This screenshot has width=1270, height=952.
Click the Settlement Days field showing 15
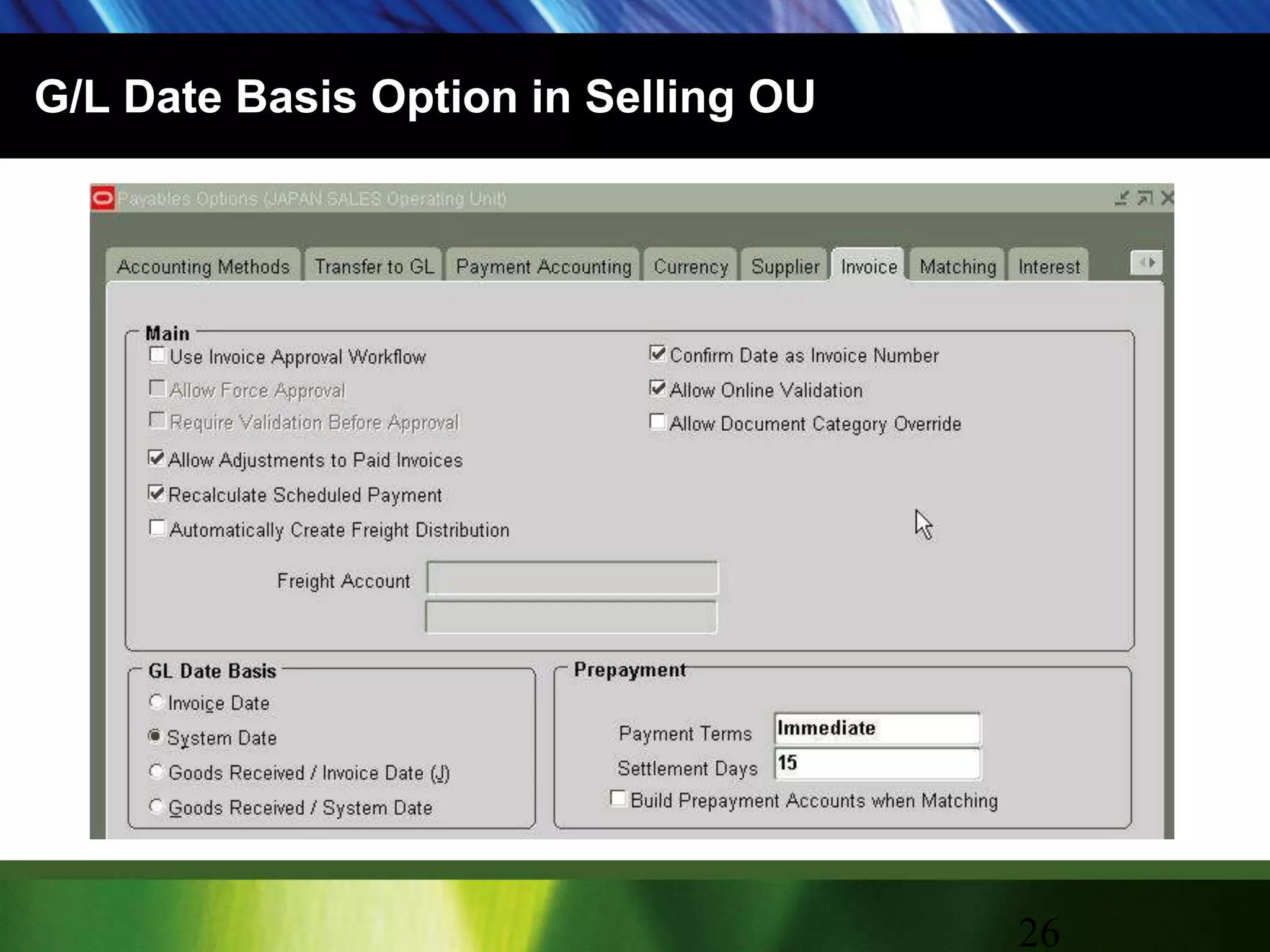[x=877, y=764]
